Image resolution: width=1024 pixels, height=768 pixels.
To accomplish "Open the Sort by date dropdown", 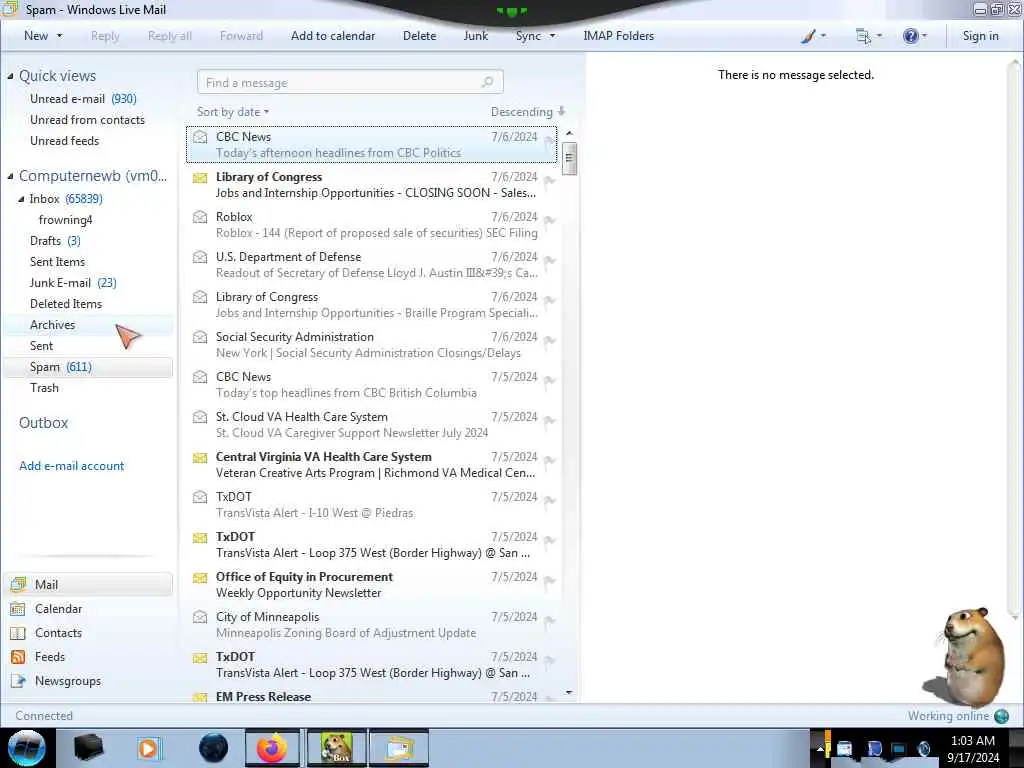I will tap(232, 112).
